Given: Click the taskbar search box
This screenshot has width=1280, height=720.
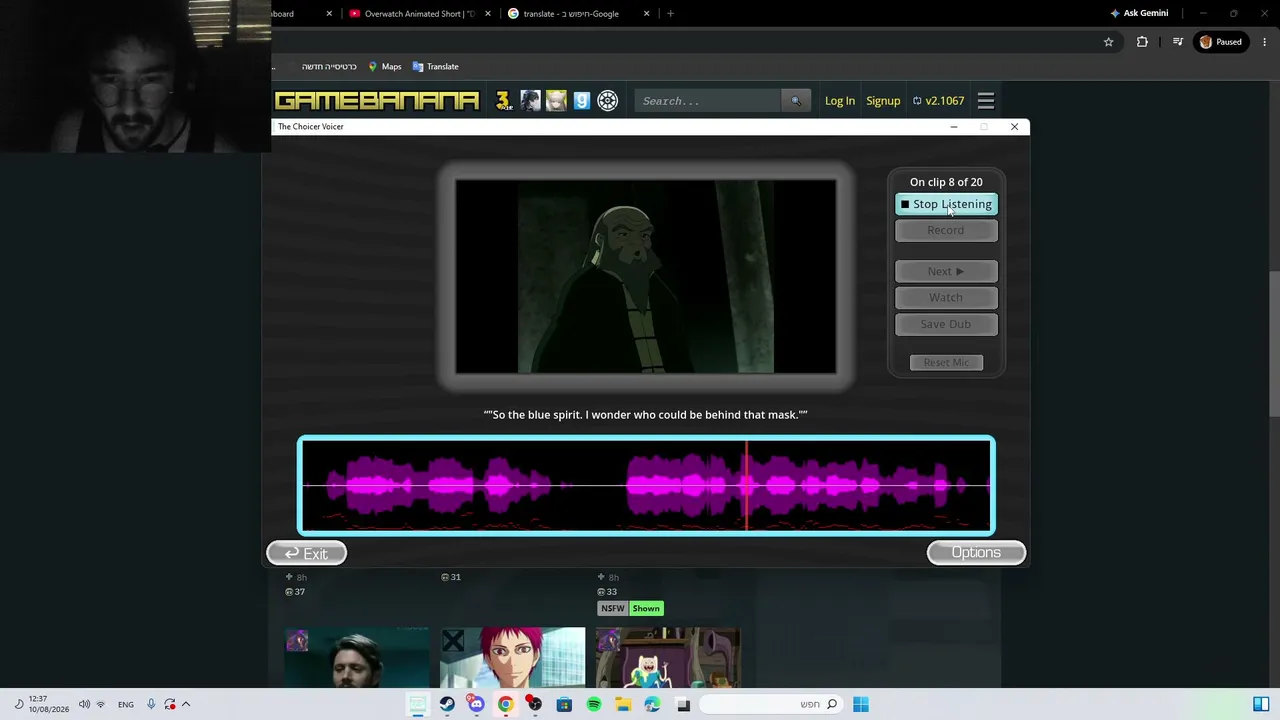Looking at the screenshot, I should tap(770, 704).
